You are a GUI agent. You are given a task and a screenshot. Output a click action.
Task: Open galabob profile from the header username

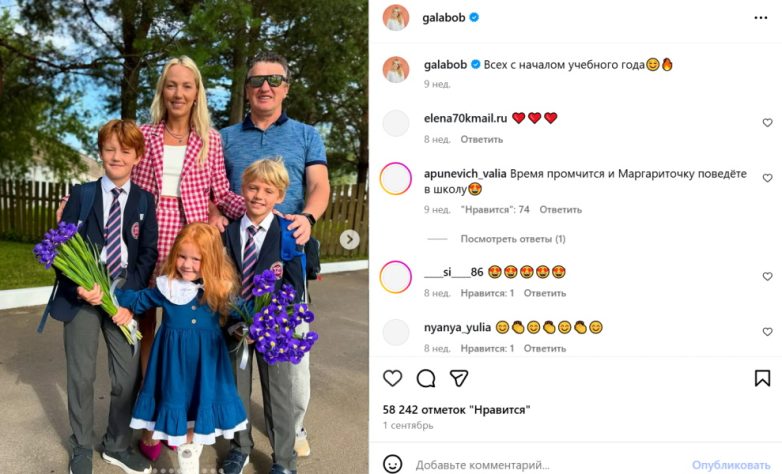[443, 17]
